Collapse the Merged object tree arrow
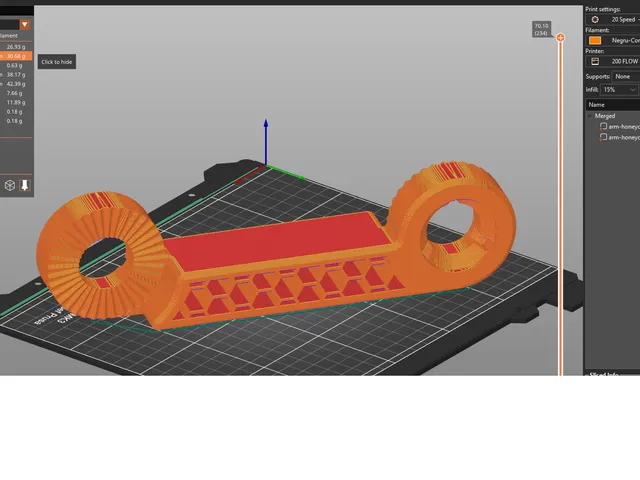 coord(589,116)
